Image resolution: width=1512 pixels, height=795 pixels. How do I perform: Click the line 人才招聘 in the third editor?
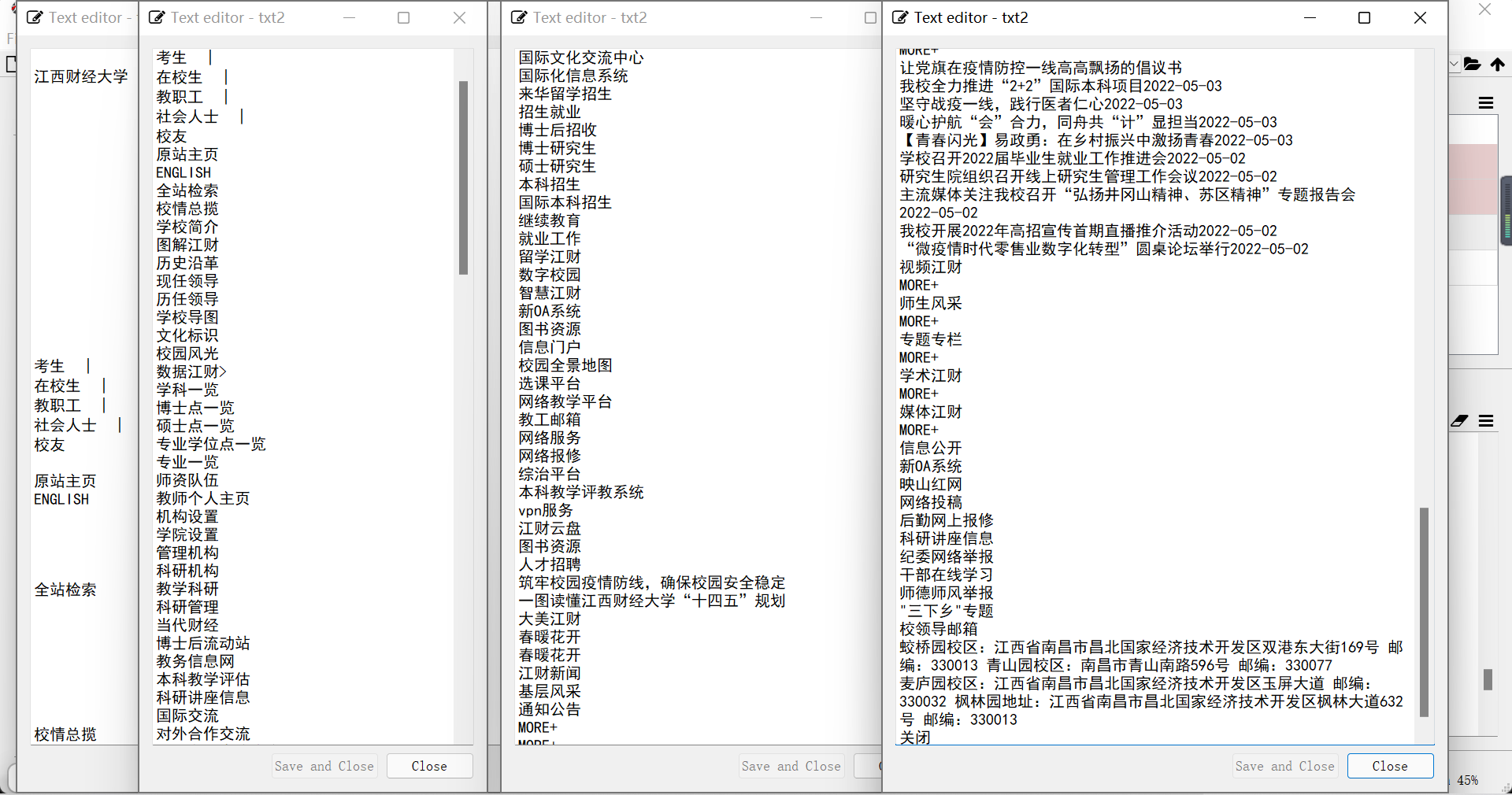click(x=550, y=564)
